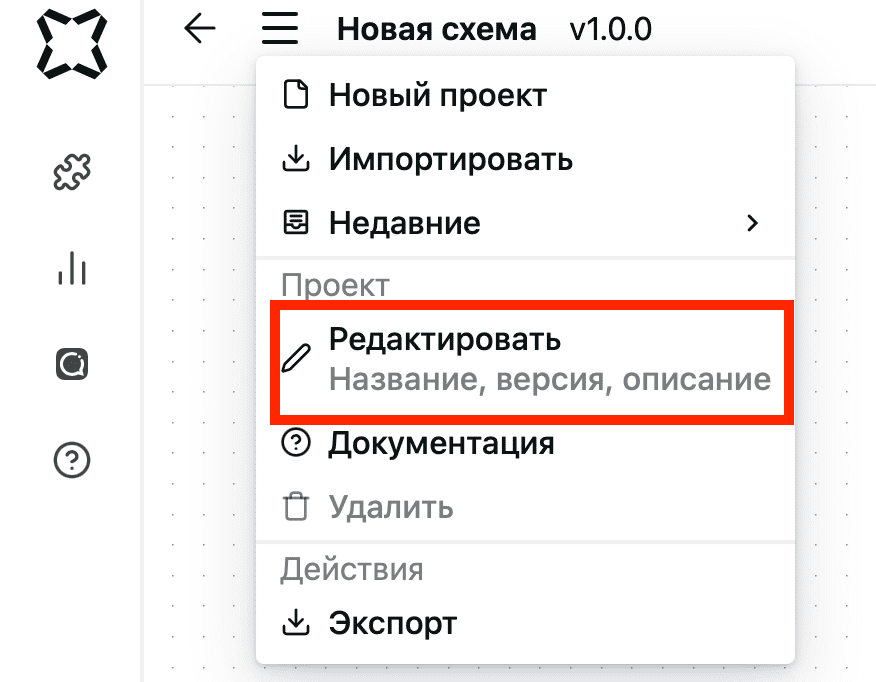
Task: Choose Импортировать from the menu
Action: [525, 159]
